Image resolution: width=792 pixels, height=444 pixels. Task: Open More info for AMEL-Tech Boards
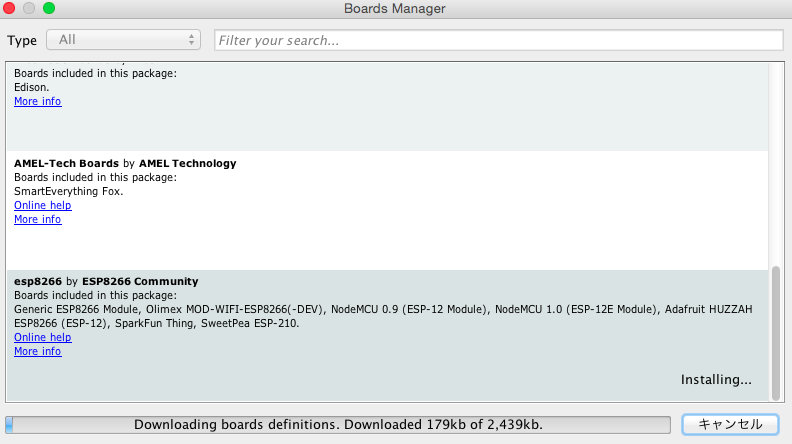tap(37, 220)
